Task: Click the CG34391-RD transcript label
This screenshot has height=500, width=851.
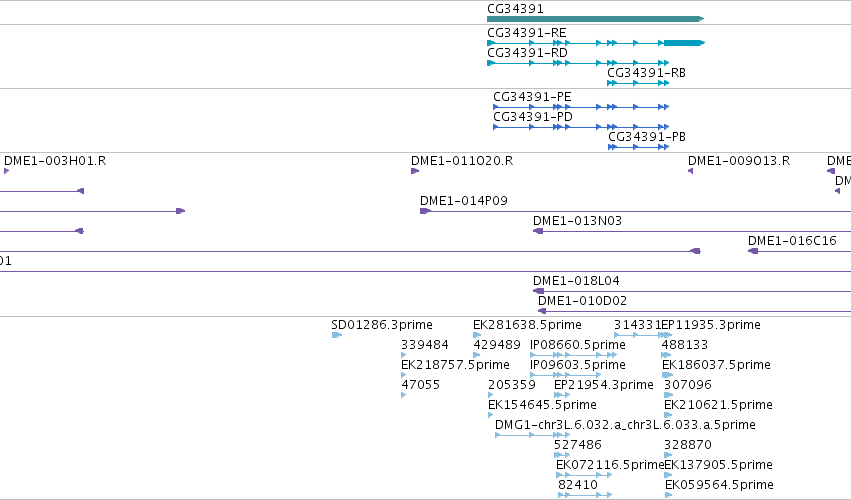Action: (x=527, y=53)
